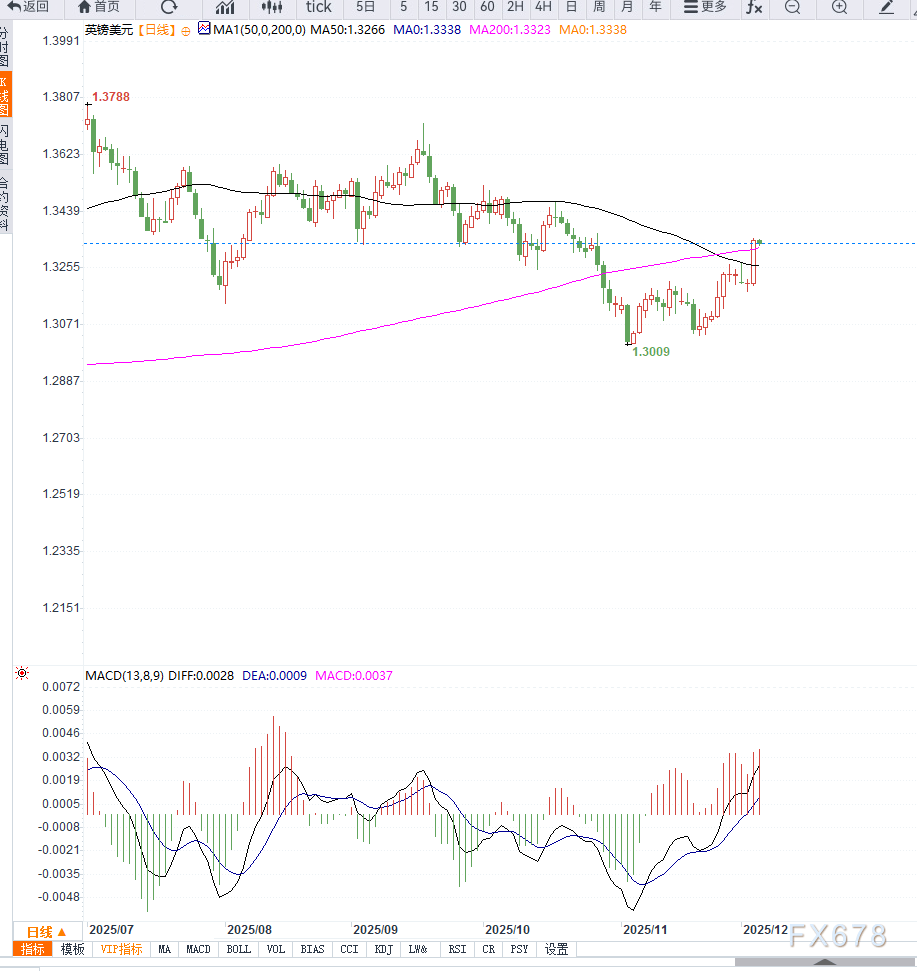Click the sun icon beside MACD panel

point(22,674)
